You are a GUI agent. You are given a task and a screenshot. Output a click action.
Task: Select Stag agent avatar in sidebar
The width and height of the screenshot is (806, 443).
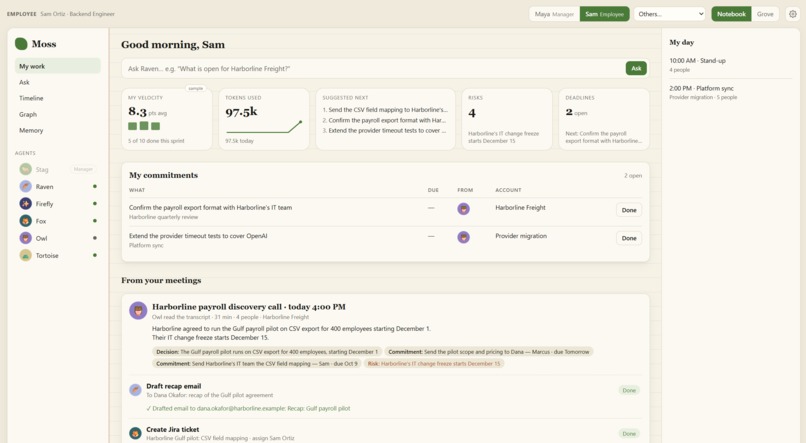[x=26, y=169]
